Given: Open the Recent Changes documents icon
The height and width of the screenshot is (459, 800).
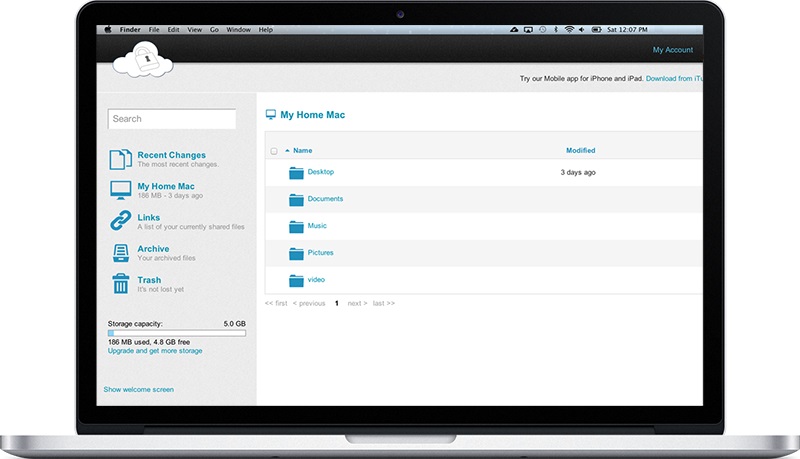Looking at the screenshot, I should [119, 159].
